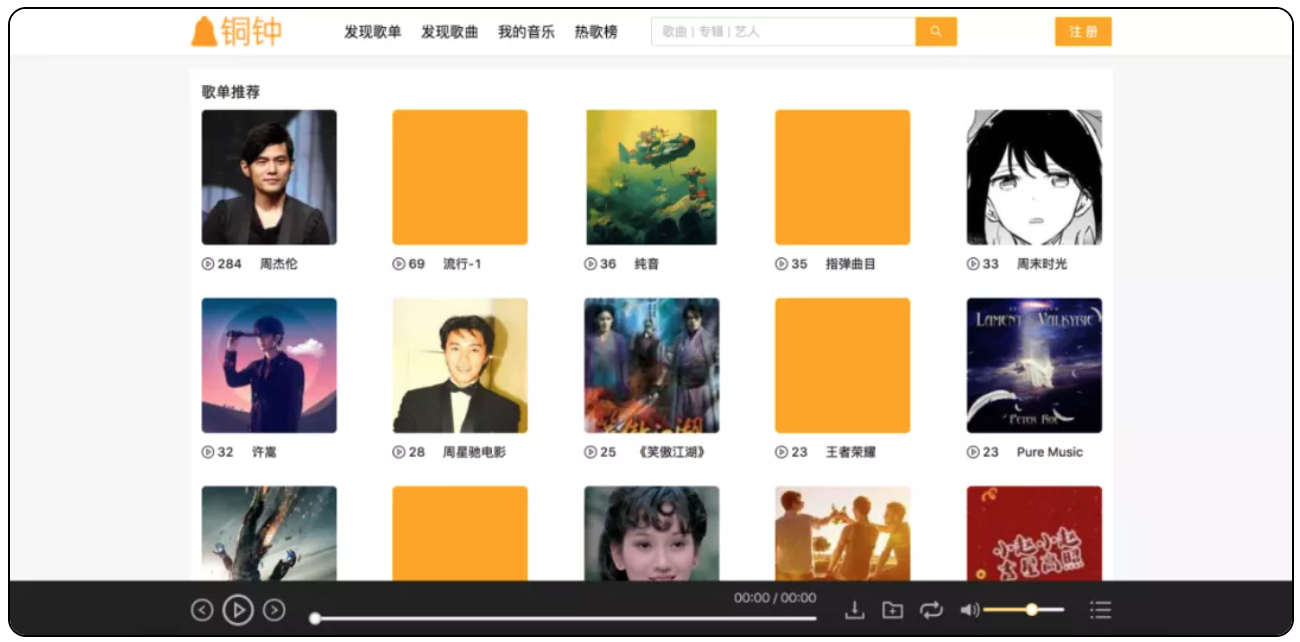Open 我的音乐 from the navigation bar
This screenshot has height=642, width=1300.
[x=525, y=32]
